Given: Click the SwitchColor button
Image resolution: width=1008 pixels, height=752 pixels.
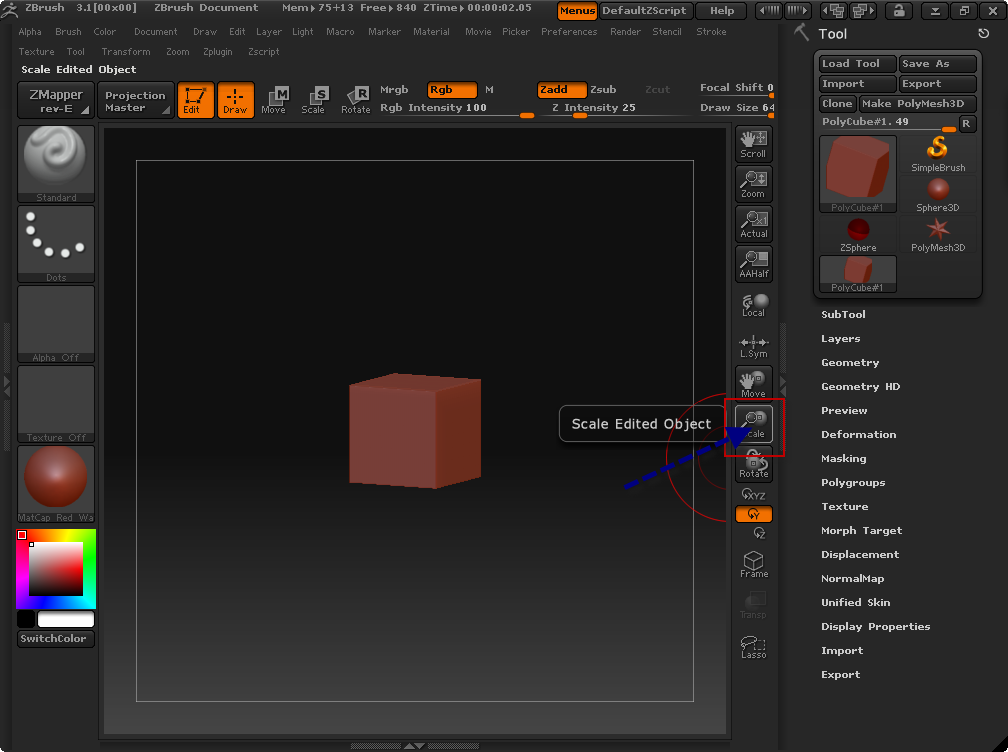Looking at the screenshot, I should pos(56,638).
